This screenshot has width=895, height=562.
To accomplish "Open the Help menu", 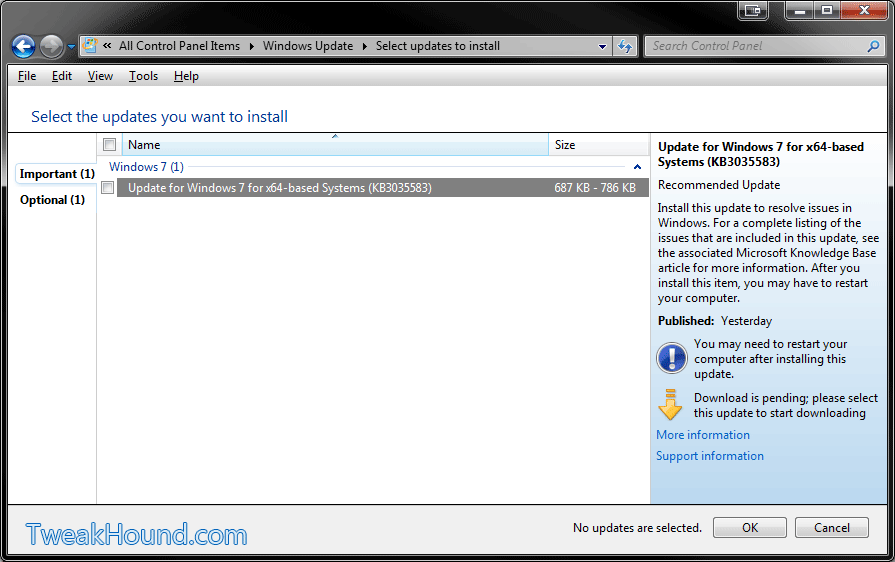I will pos(186,76).
